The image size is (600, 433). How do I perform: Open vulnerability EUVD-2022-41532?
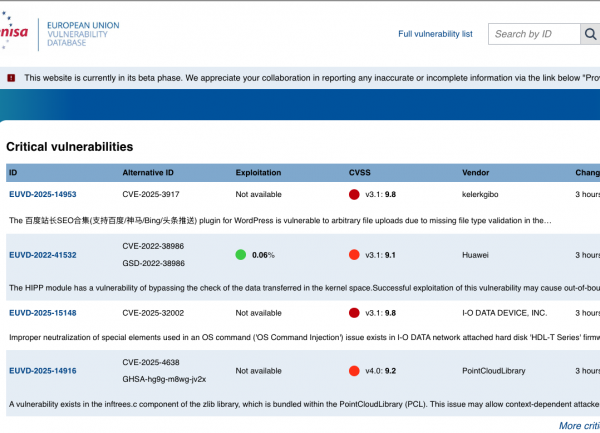[x=43, y=255]
